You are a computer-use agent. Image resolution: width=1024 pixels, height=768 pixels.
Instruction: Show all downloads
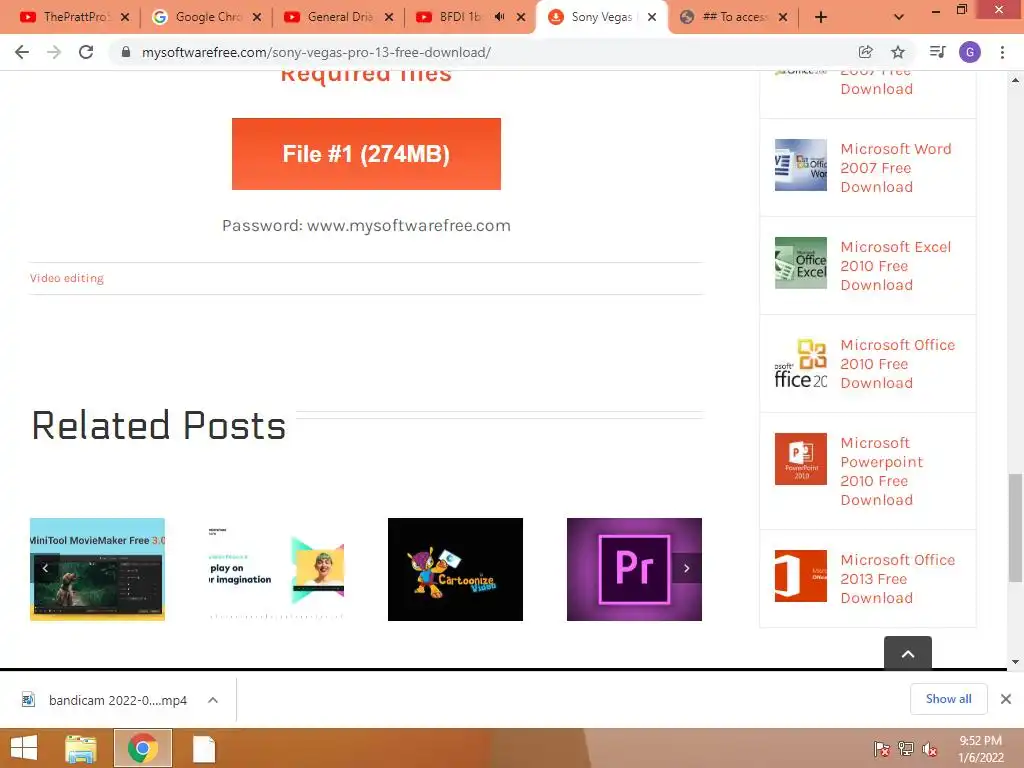(x=948, y=699)
